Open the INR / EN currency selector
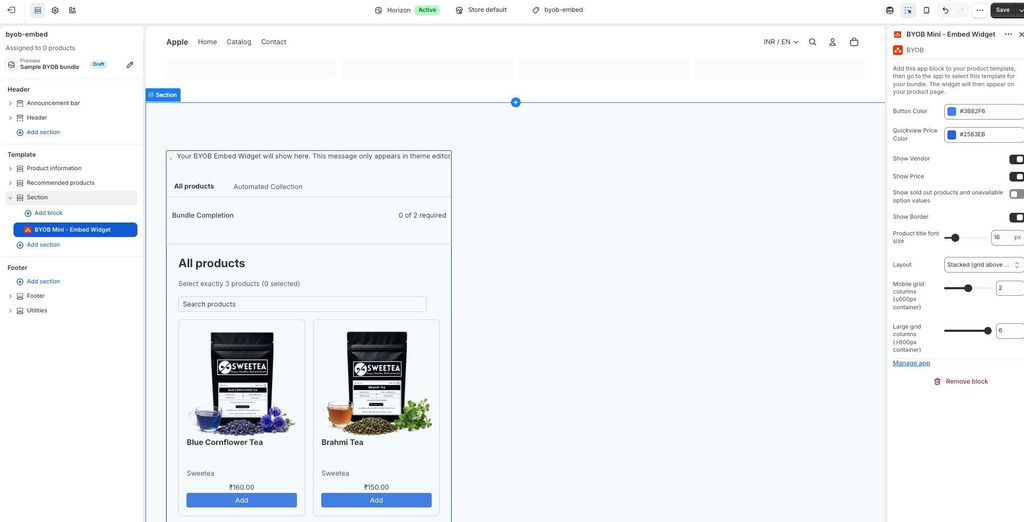Screen dimensions: 1024x522 point(780,42)
